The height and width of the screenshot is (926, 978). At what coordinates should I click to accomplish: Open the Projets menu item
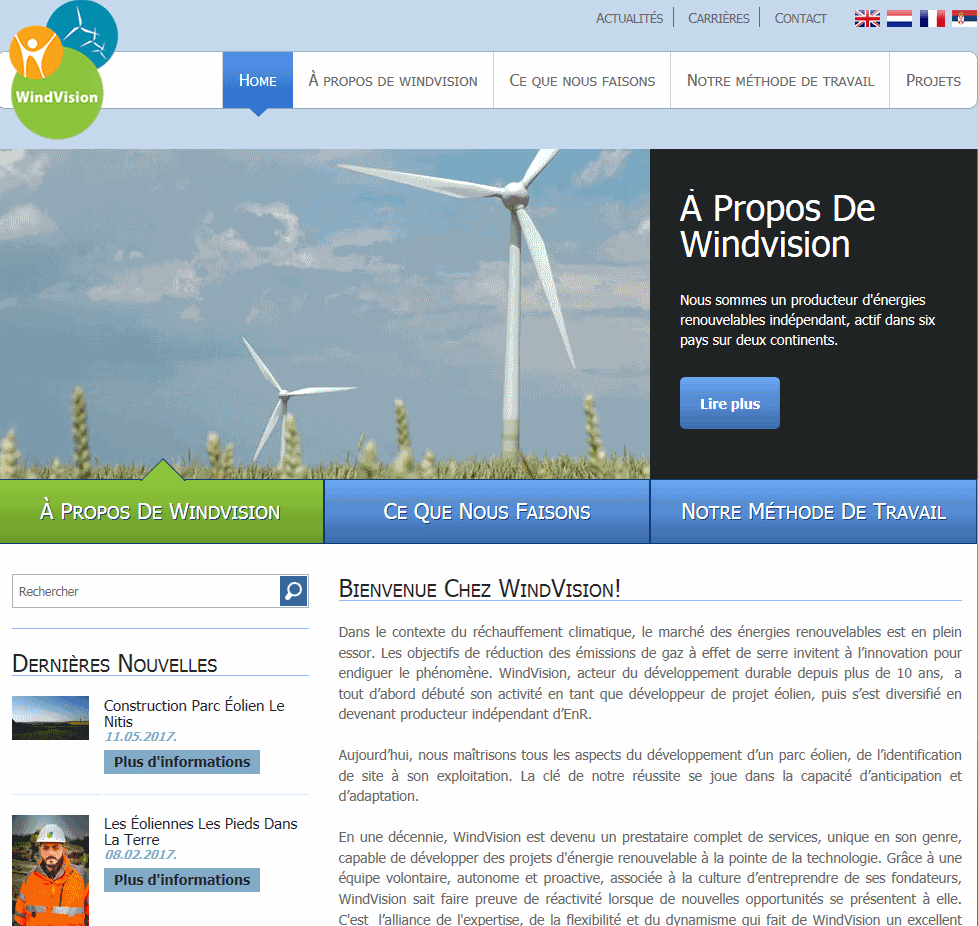click(933, 80)
